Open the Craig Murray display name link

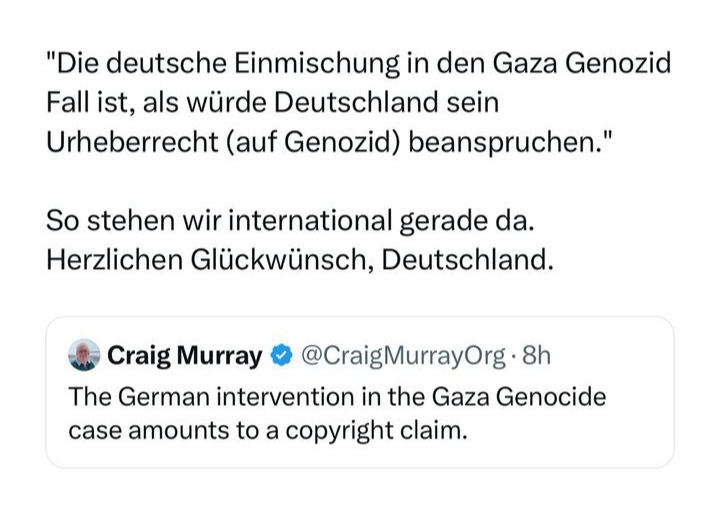(x=184, y=355)
